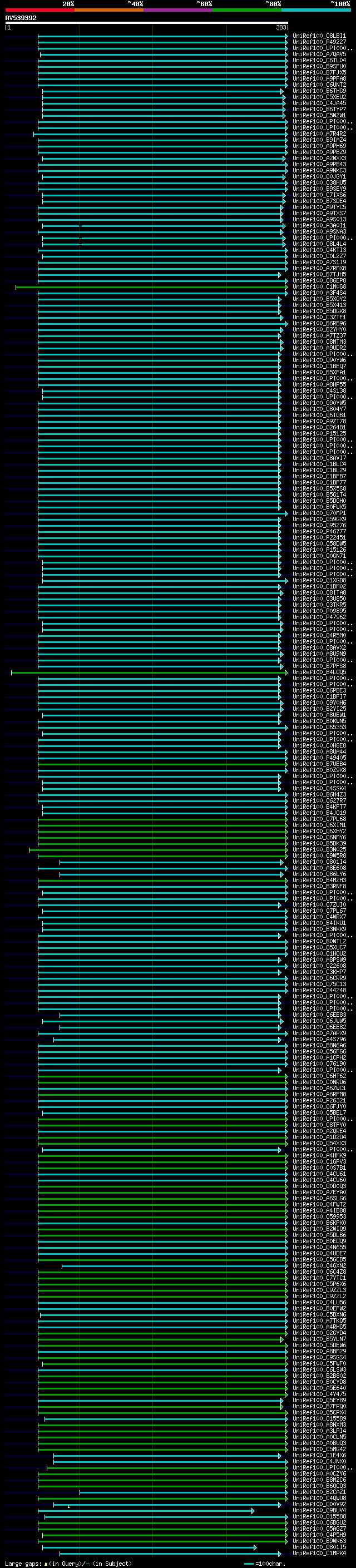The height and width of the screenshot is (1568, 356).
Task: Select the UniRef100_A9PH69 label
Action: (x=319, y=147)
